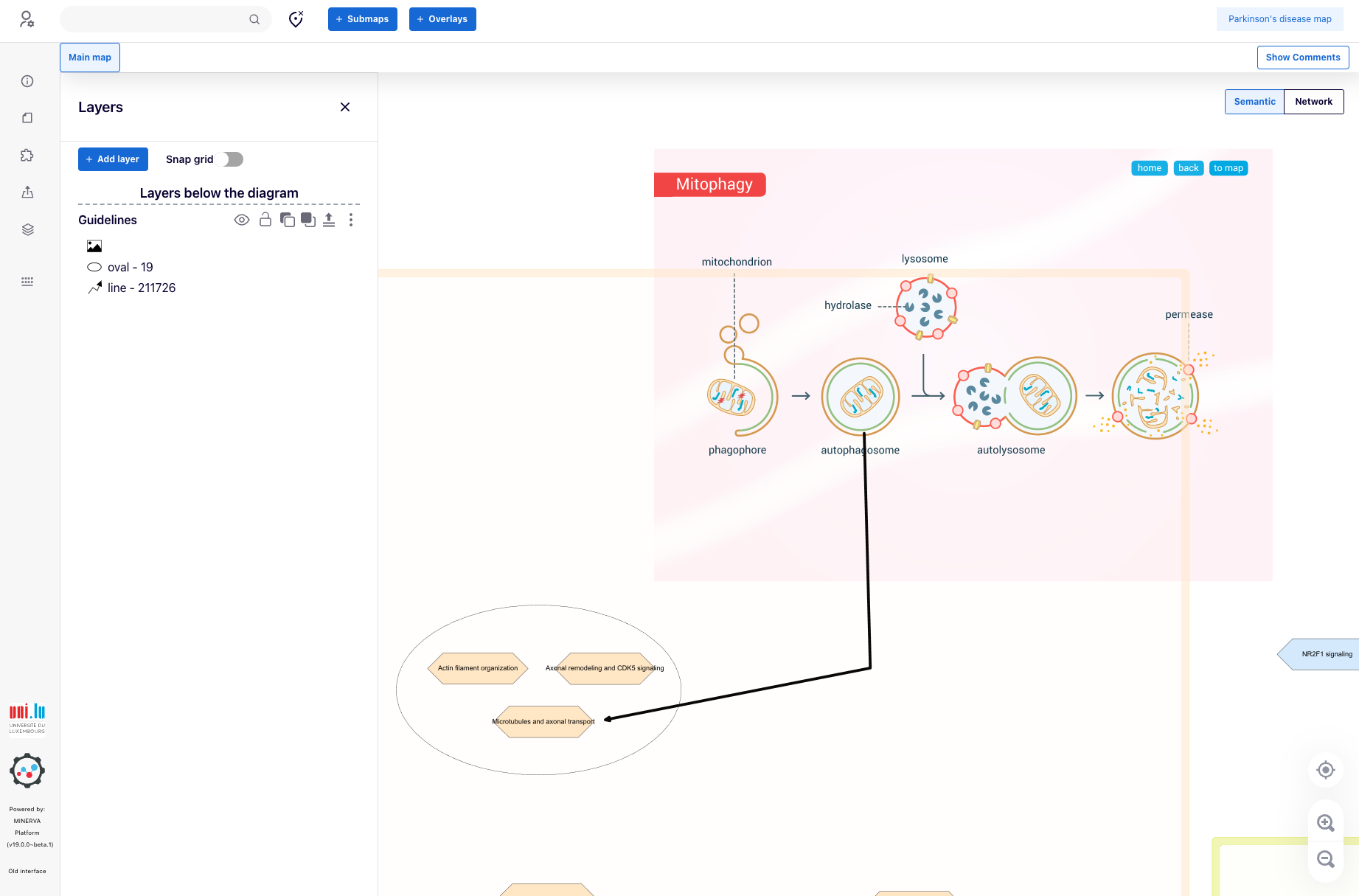Open the Submaps dropdown
This screenshot has width=1359, height=896.
click(362, 19)
